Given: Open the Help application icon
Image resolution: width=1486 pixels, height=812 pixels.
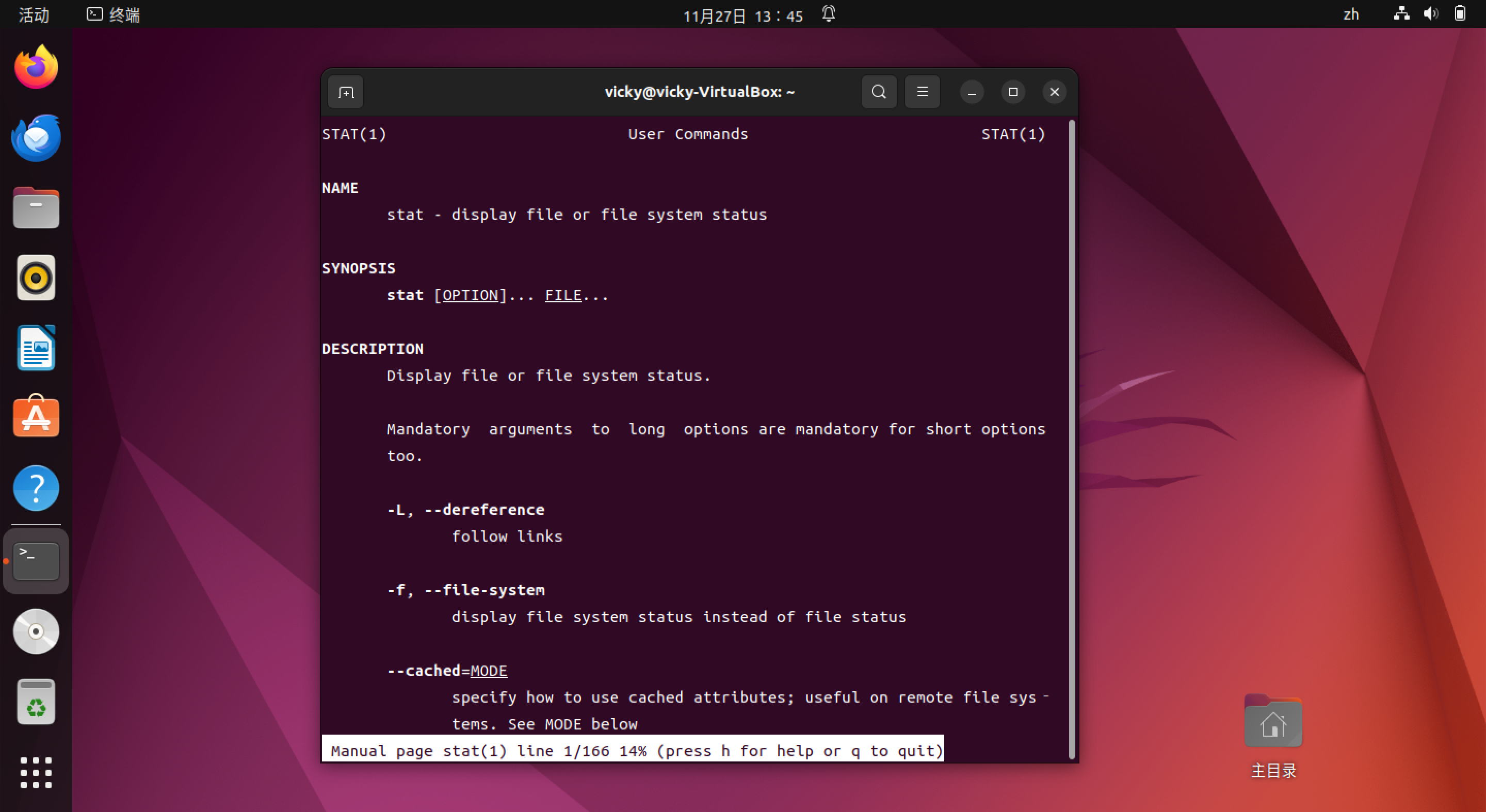Looking at the screenshot, I should (x=36, y=488).
